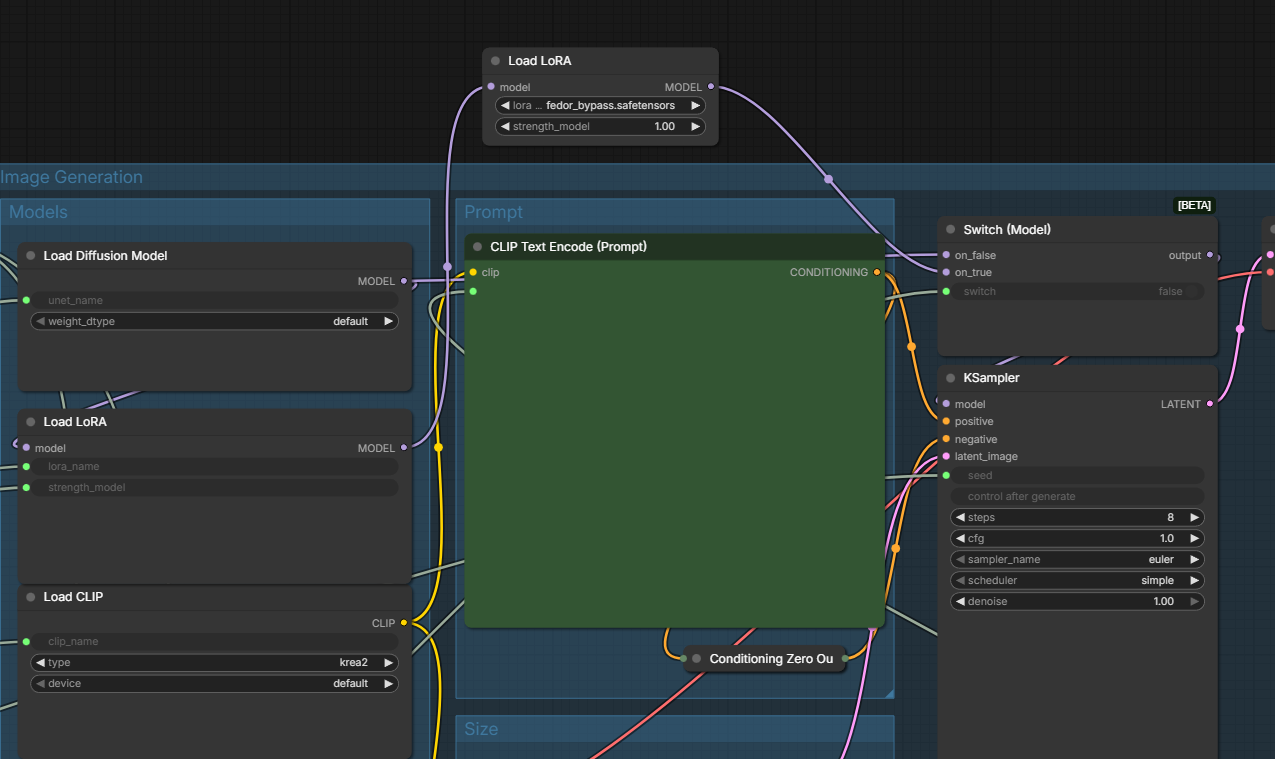This screenshot has height=759, width=1275.
Task: Click the LATENT output port on KSampler
Action: [1210, 404]
